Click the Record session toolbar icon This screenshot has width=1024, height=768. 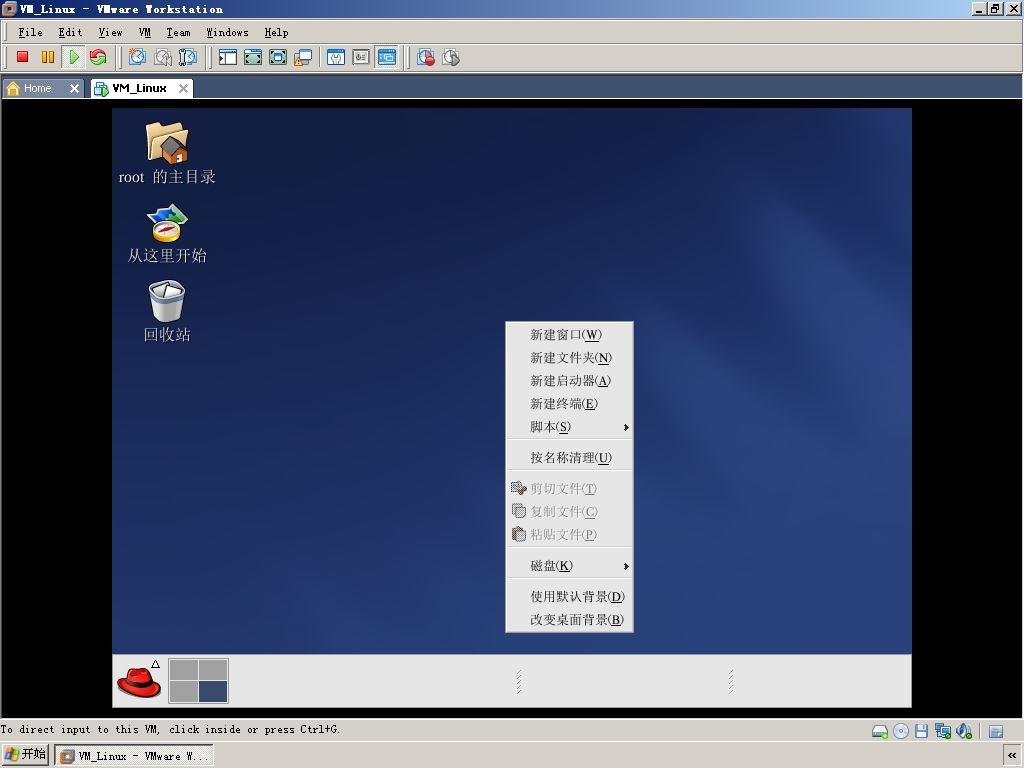426,57
